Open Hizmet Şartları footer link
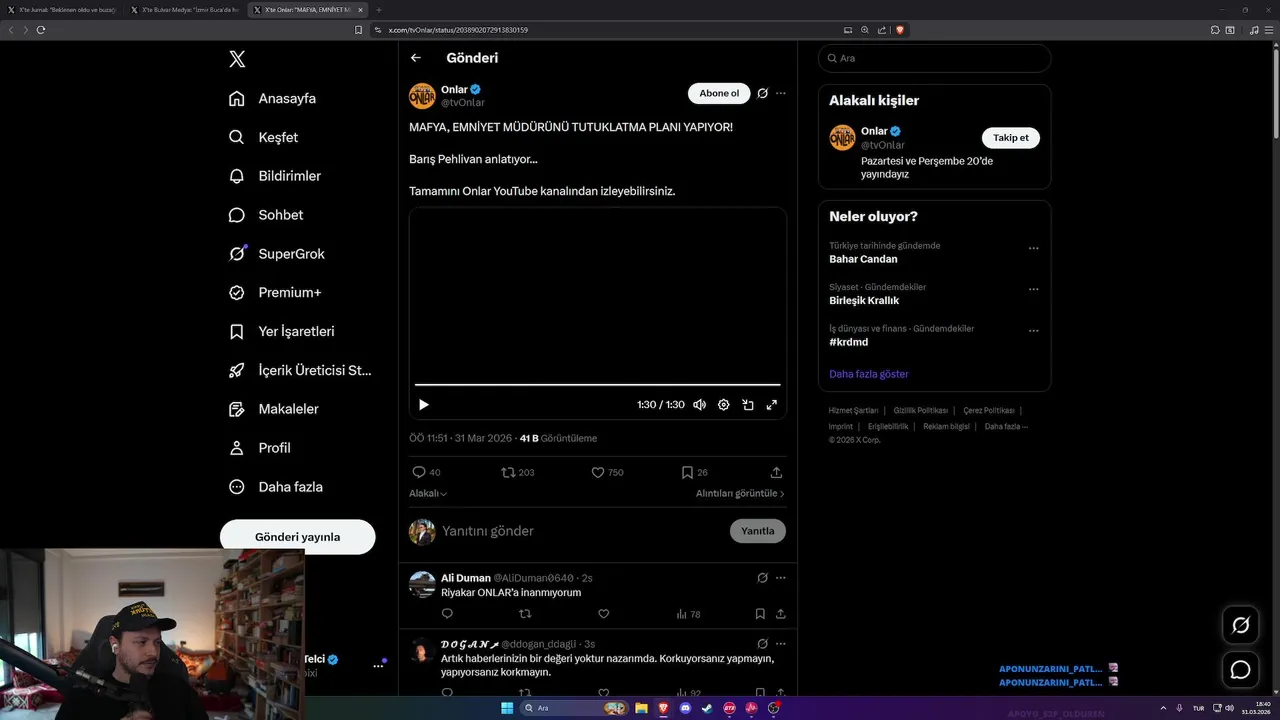 point(853,411)
